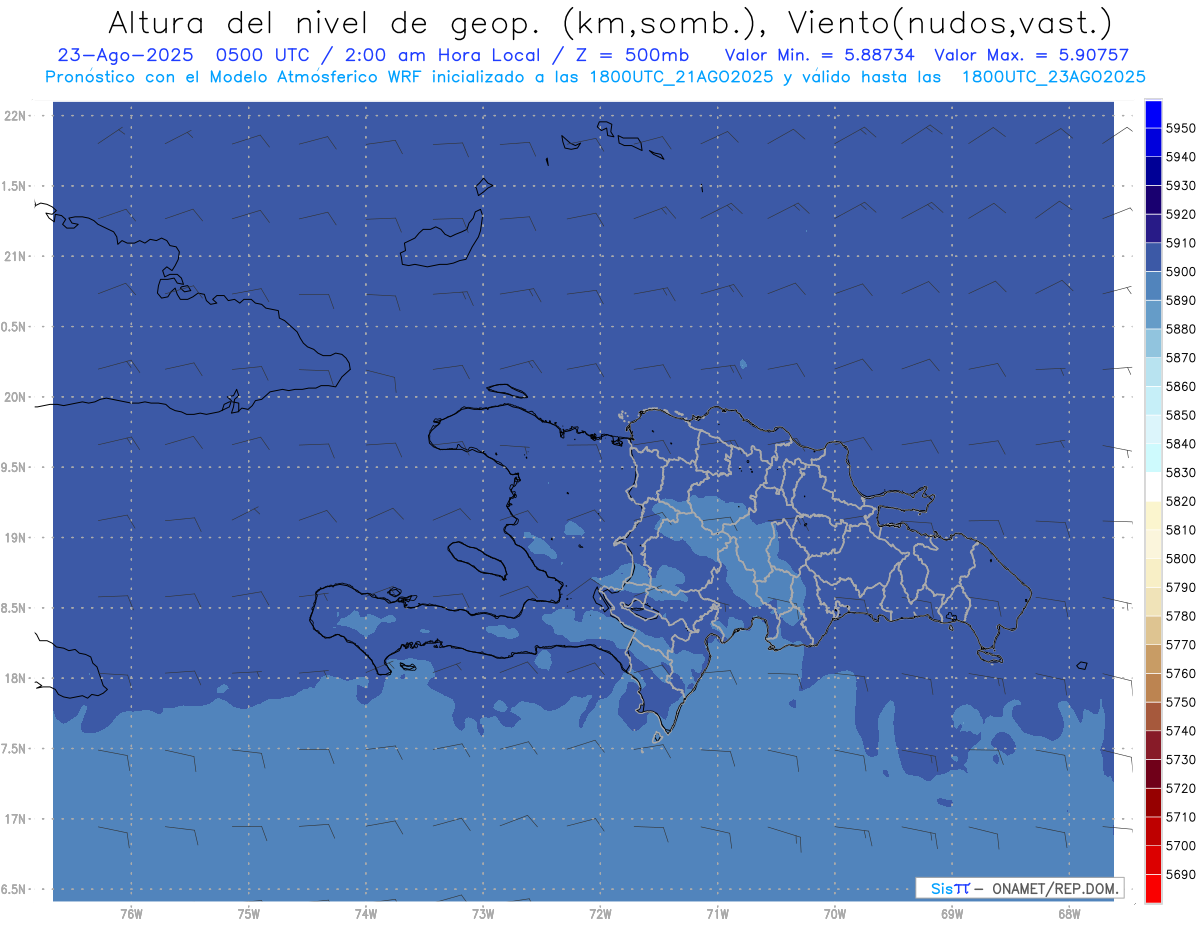Click the '68W' longitude label
1200x927 pixels.
coord(1069,914)
